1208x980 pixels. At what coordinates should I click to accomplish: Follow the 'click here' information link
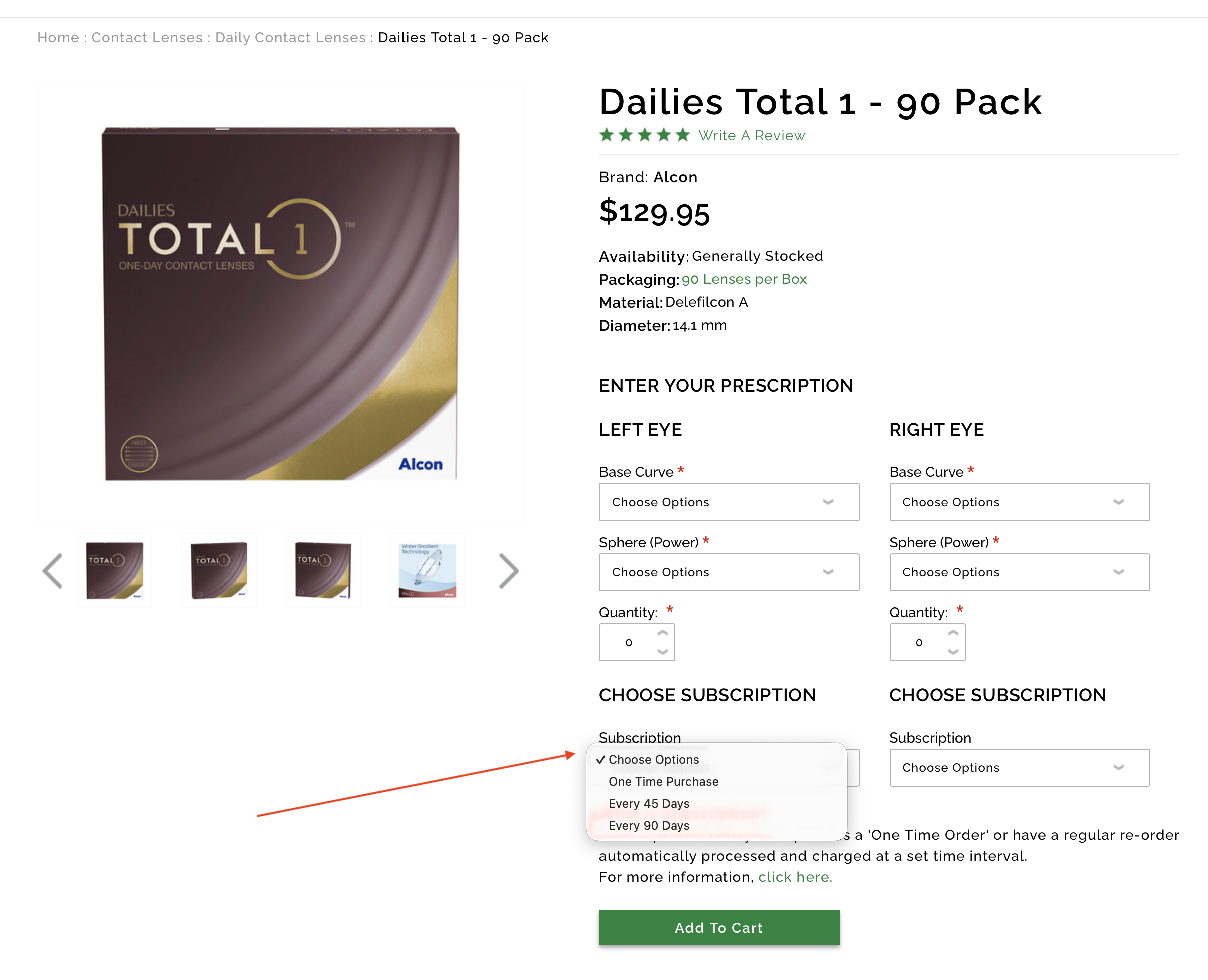[794, 877]
